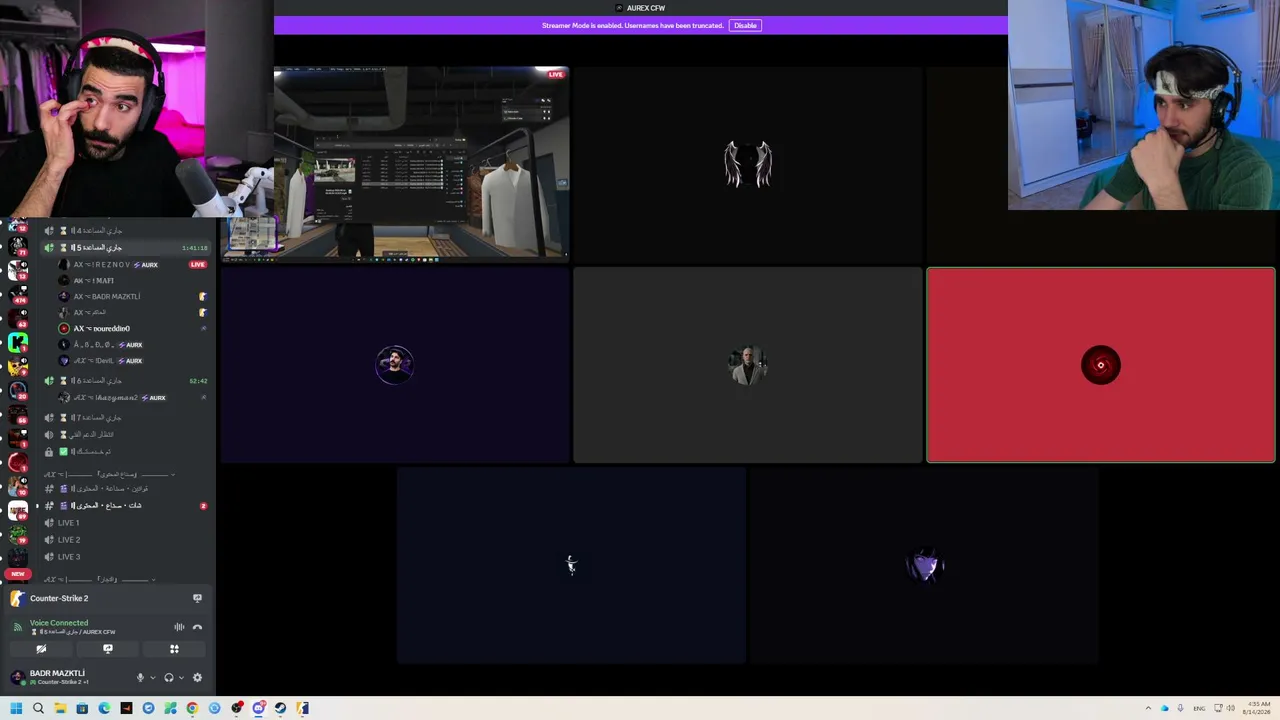Open Google Chrome from taskbar
This screenshot has width=1280, height=720.
click(192, 708)
